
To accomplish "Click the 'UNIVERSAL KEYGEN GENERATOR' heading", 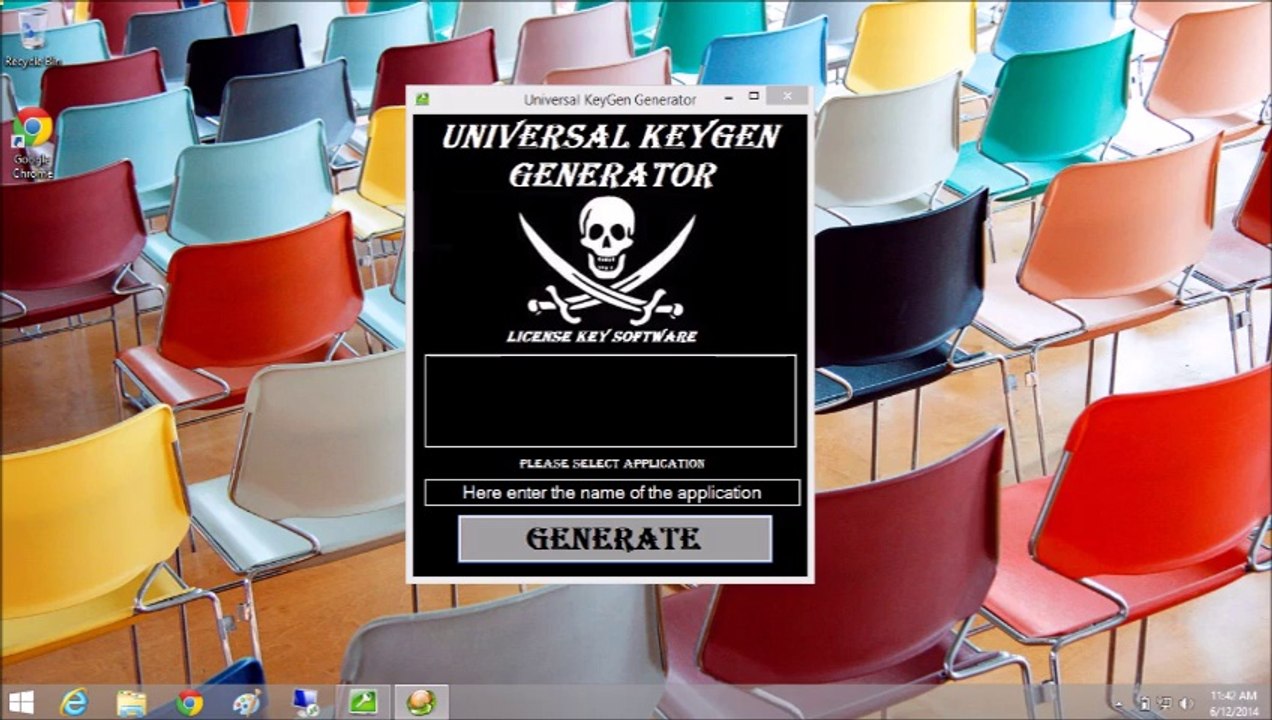I will coord(611,156).
